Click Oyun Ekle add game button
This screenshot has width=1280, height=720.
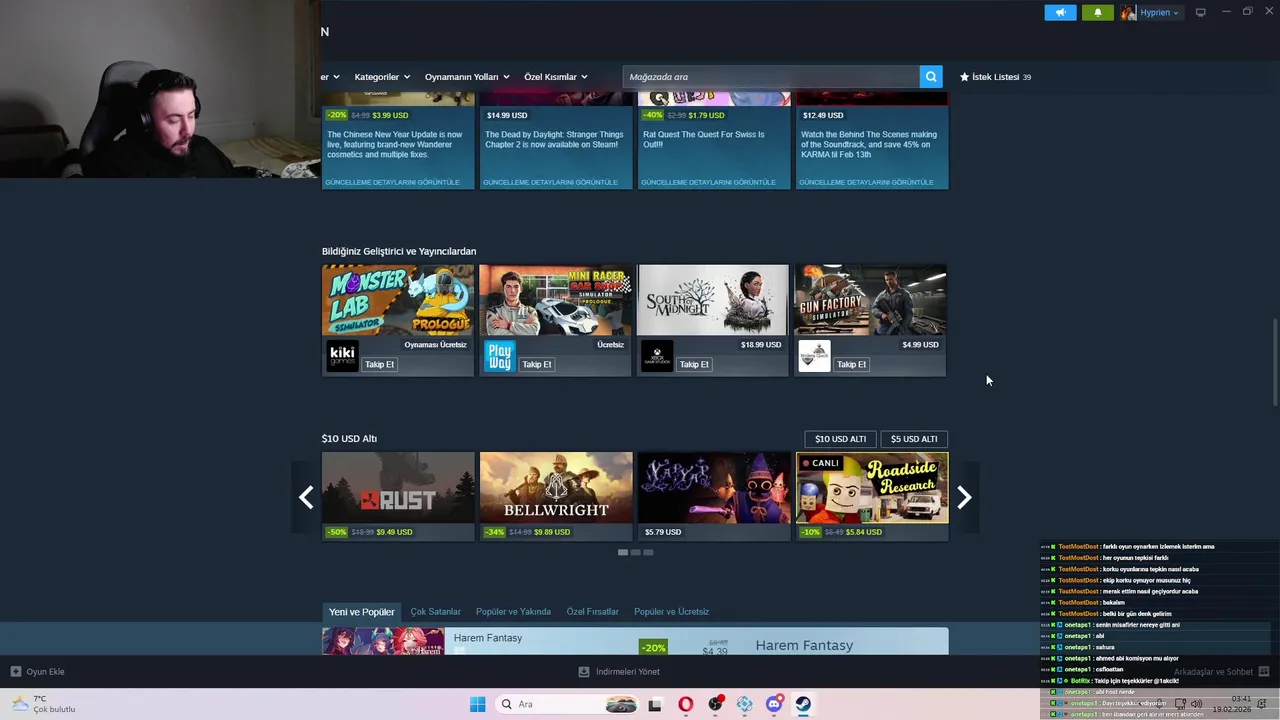(37, 672)
